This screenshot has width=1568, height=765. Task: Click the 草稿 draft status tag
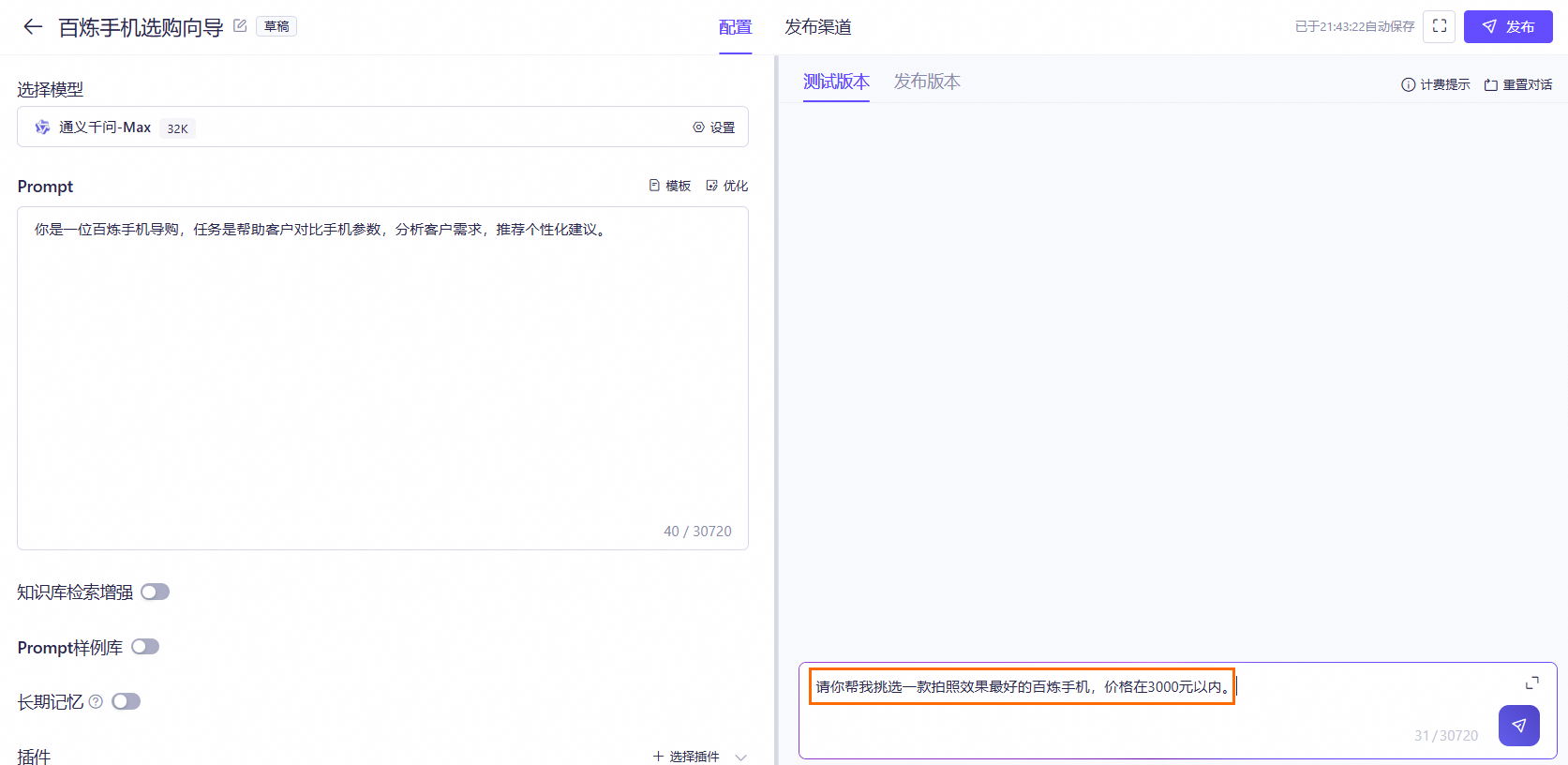coord(276,26)
